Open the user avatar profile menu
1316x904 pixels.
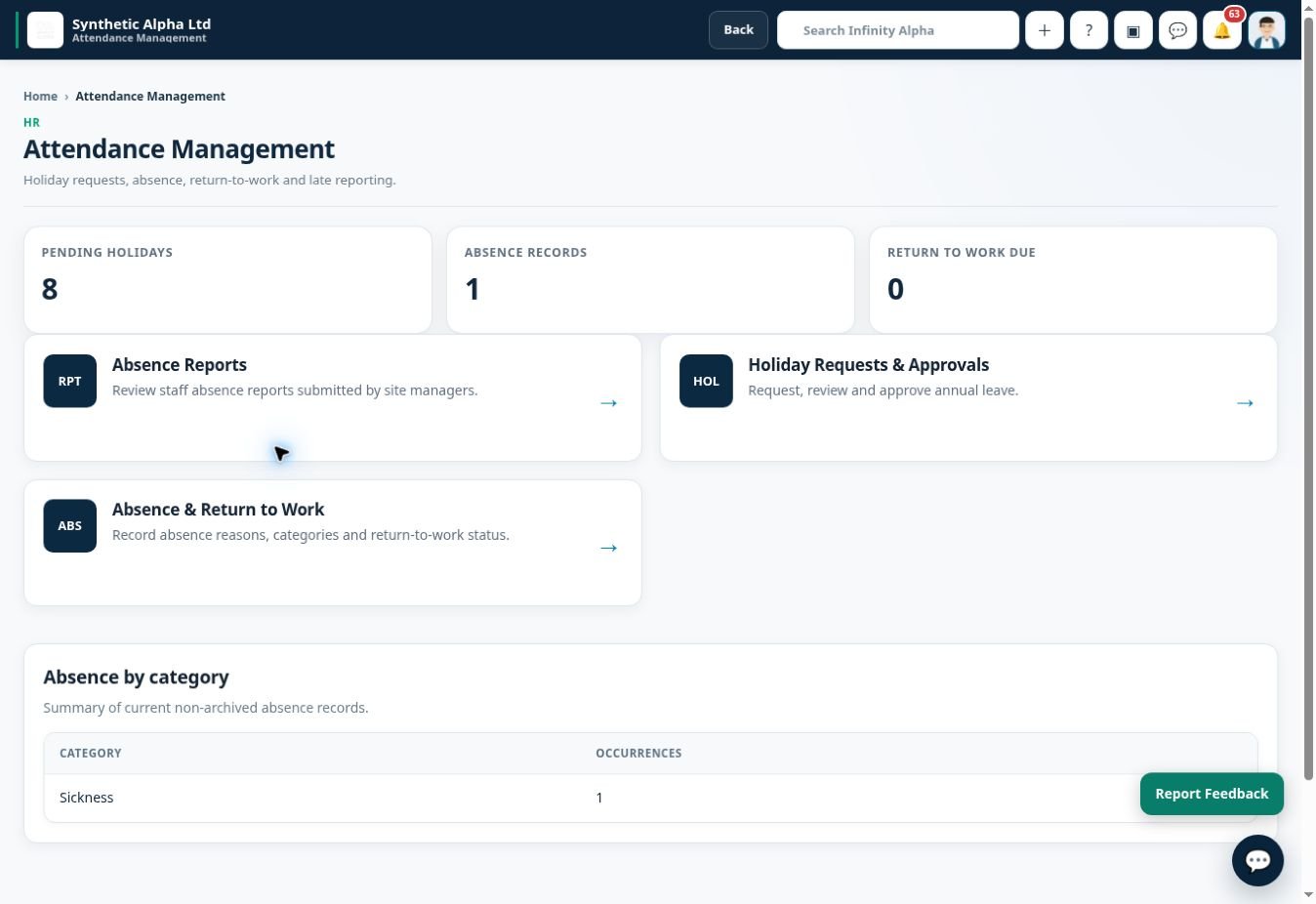point(1266,30)
